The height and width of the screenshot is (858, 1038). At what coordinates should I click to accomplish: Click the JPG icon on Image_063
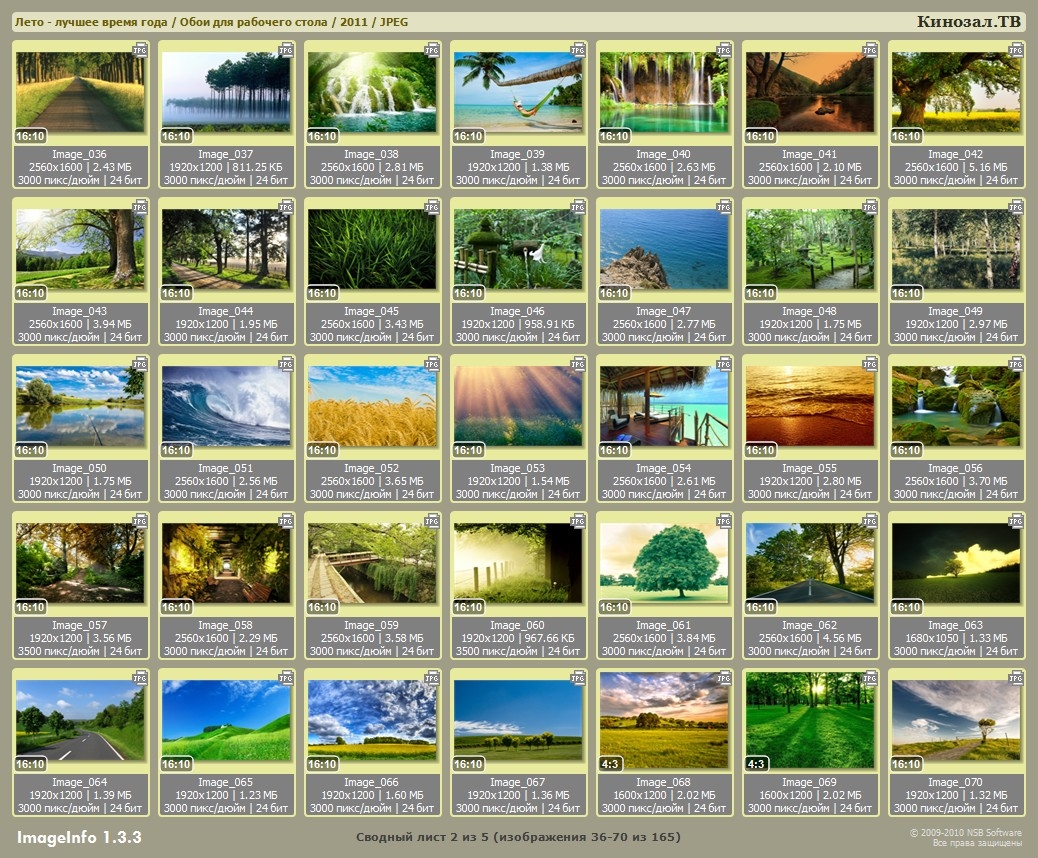pyautogui.click(x=1015, y=520)
